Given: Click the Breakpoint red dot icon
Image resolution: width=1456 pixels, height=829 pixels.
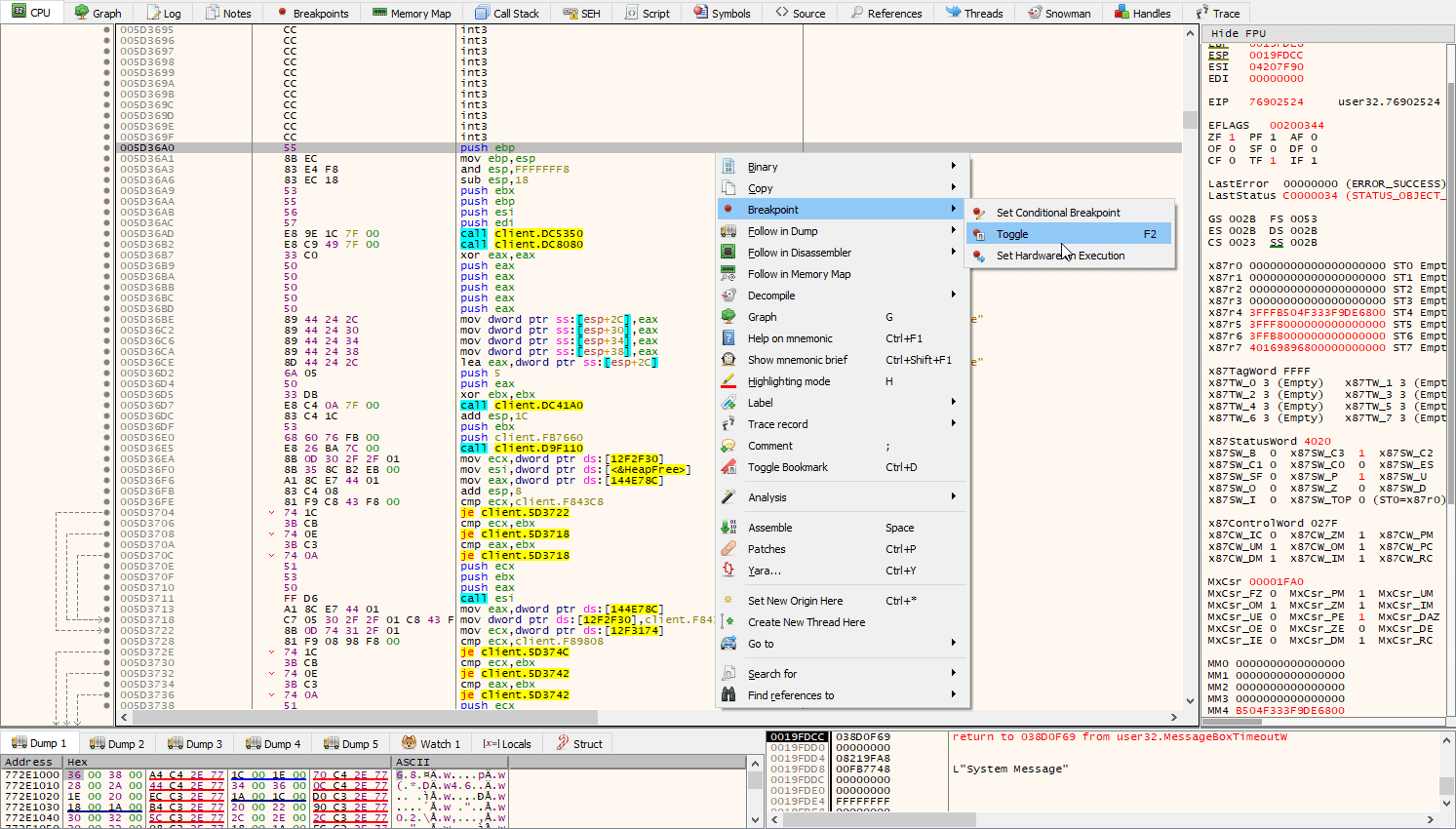Looking at the screenshot, I should click(728, 210).
